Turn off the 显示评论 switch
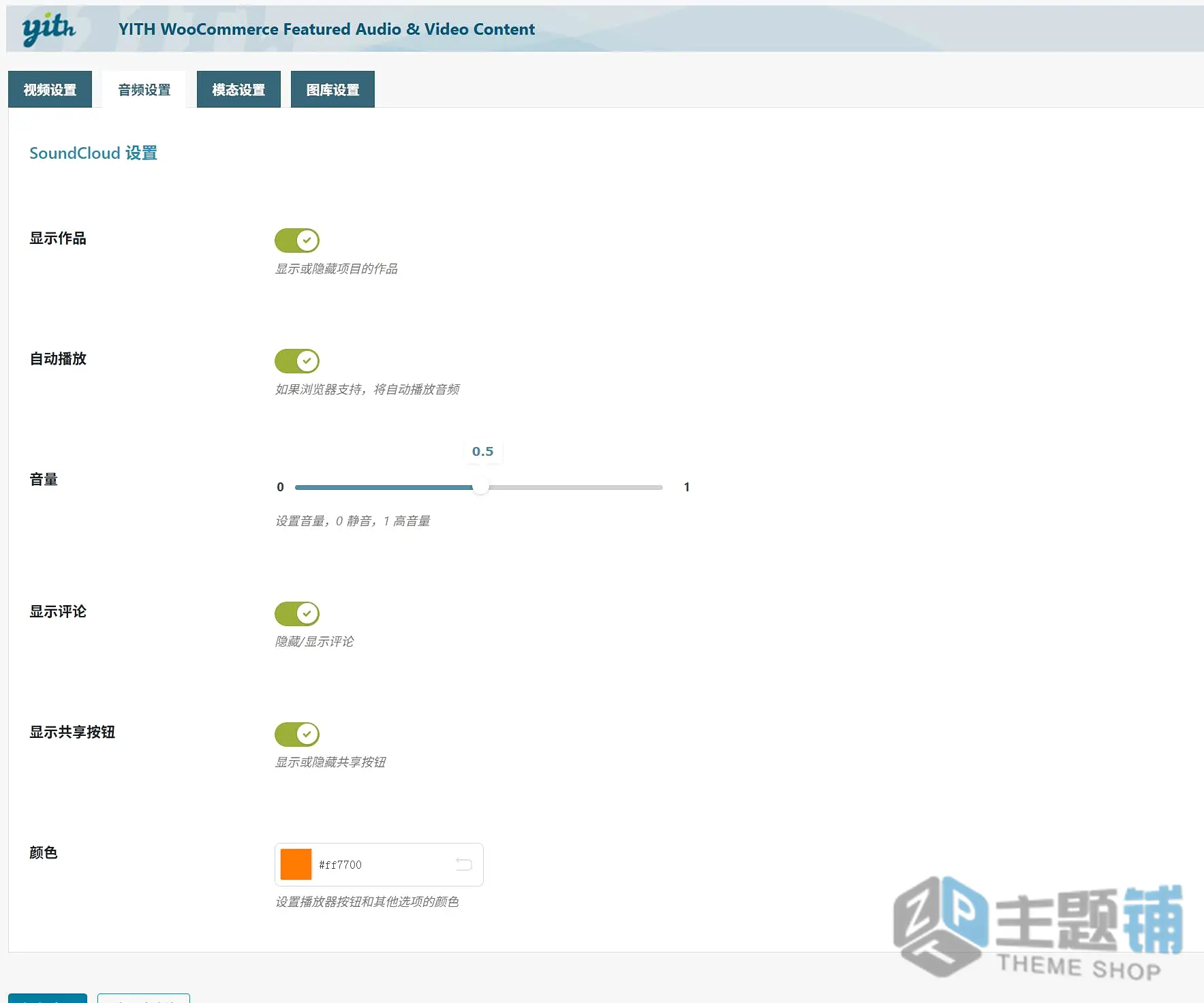The width and height of the screenshot is (1204, 1003). pyautogui.click(x=297, y=613)
